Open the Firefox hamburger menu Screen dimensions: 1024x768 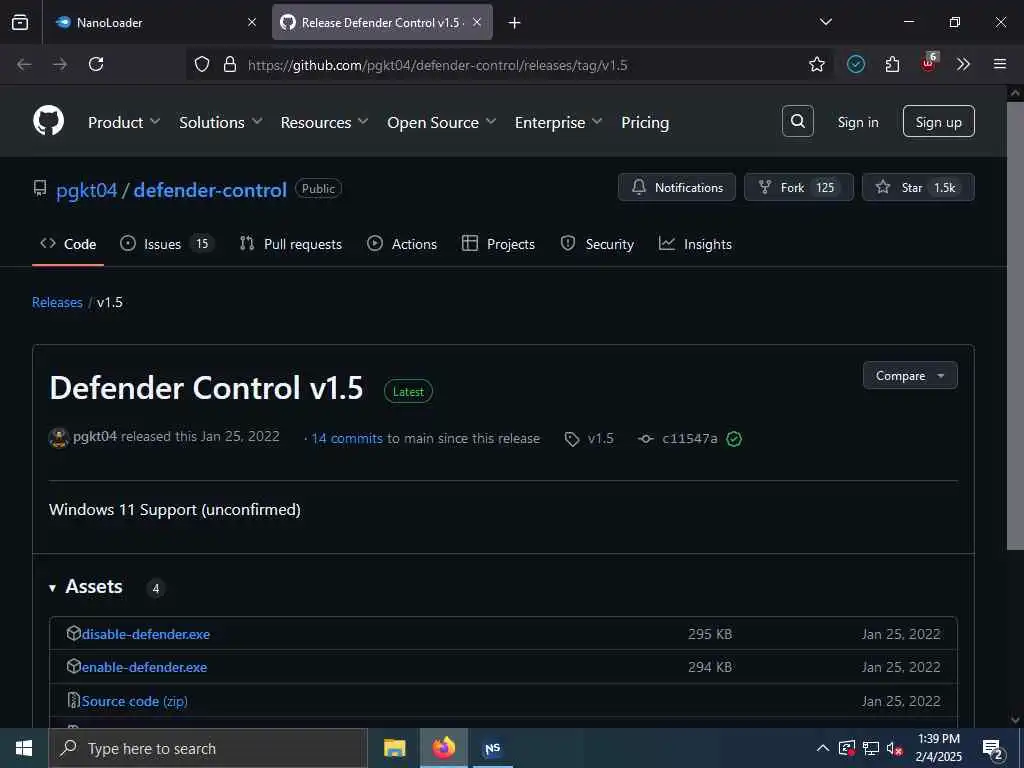click(x=999, y=64)
